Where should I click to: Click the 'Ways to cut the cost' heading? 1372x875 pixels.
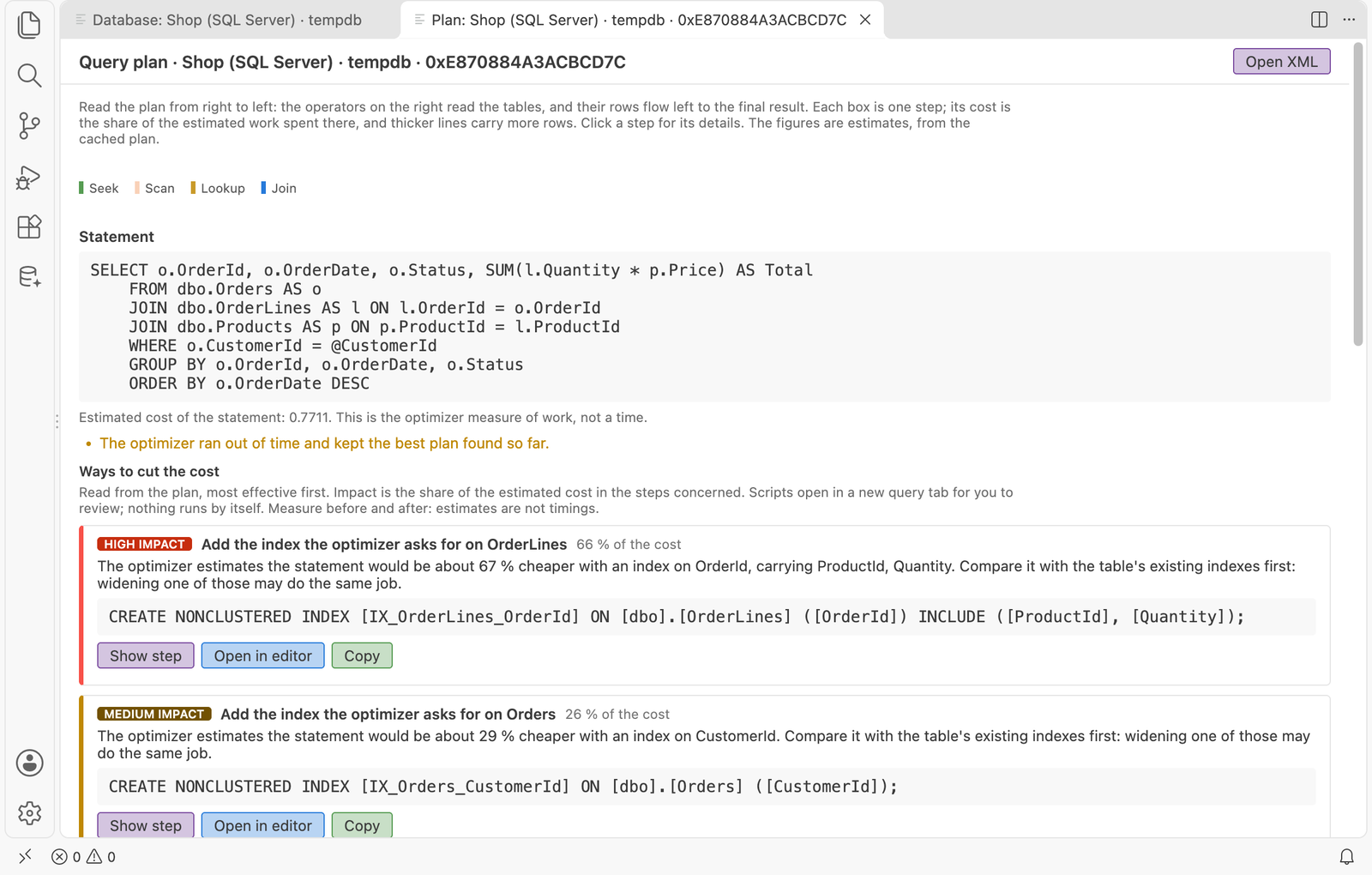(149, 472)
